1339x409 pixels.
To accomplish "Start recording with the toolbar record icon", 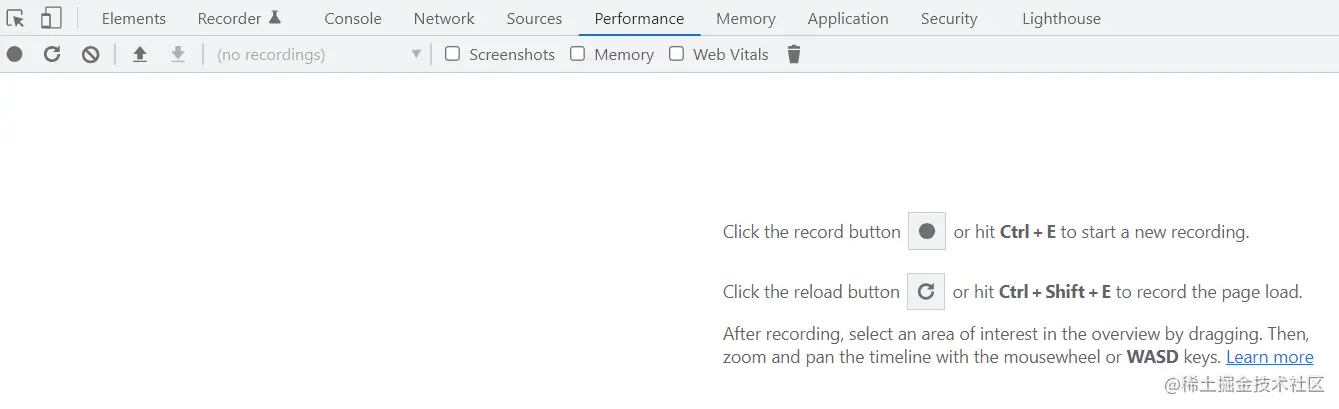I will [14, 54].
